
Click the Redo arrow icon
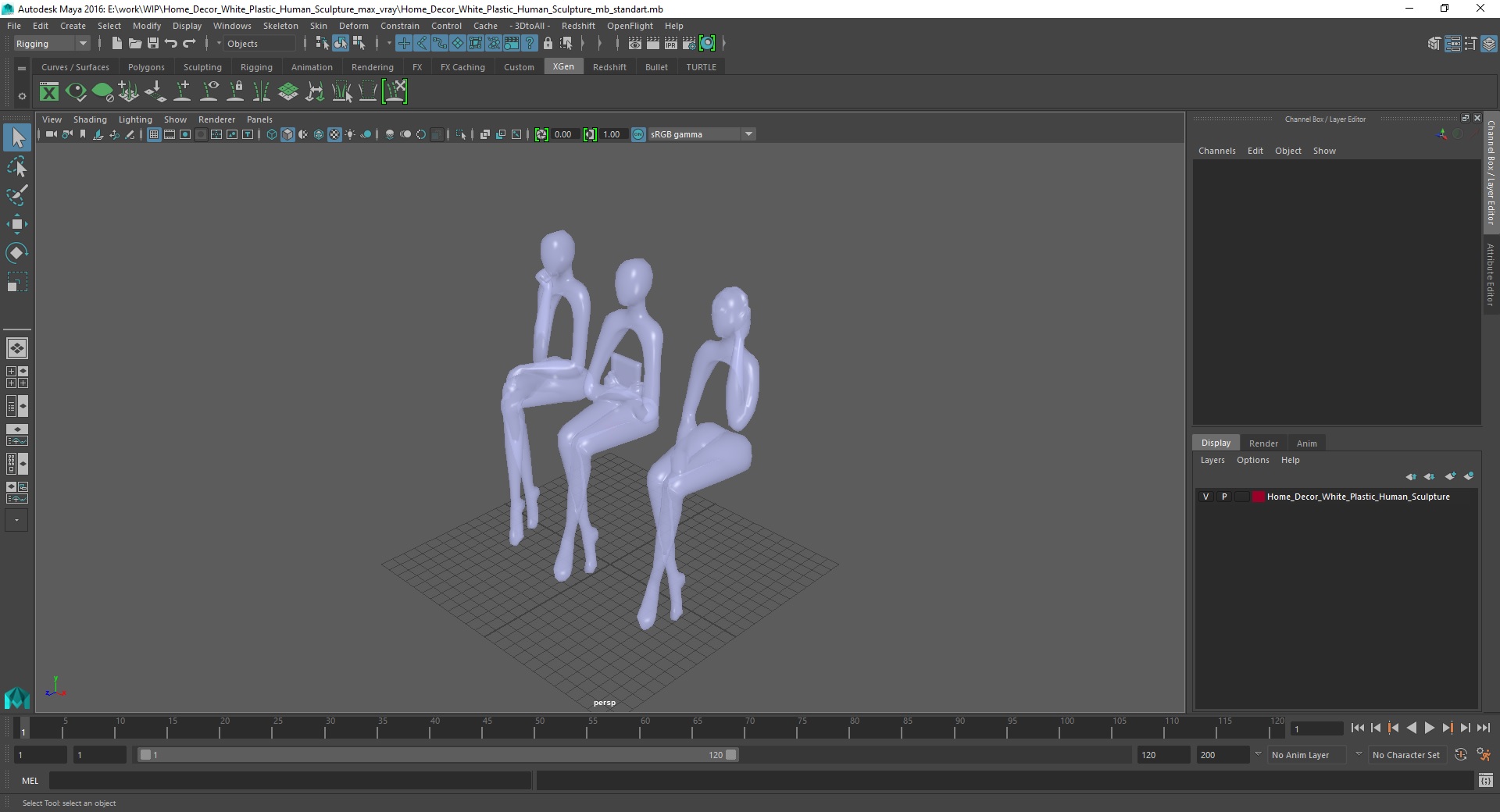[x=189, y=44]
